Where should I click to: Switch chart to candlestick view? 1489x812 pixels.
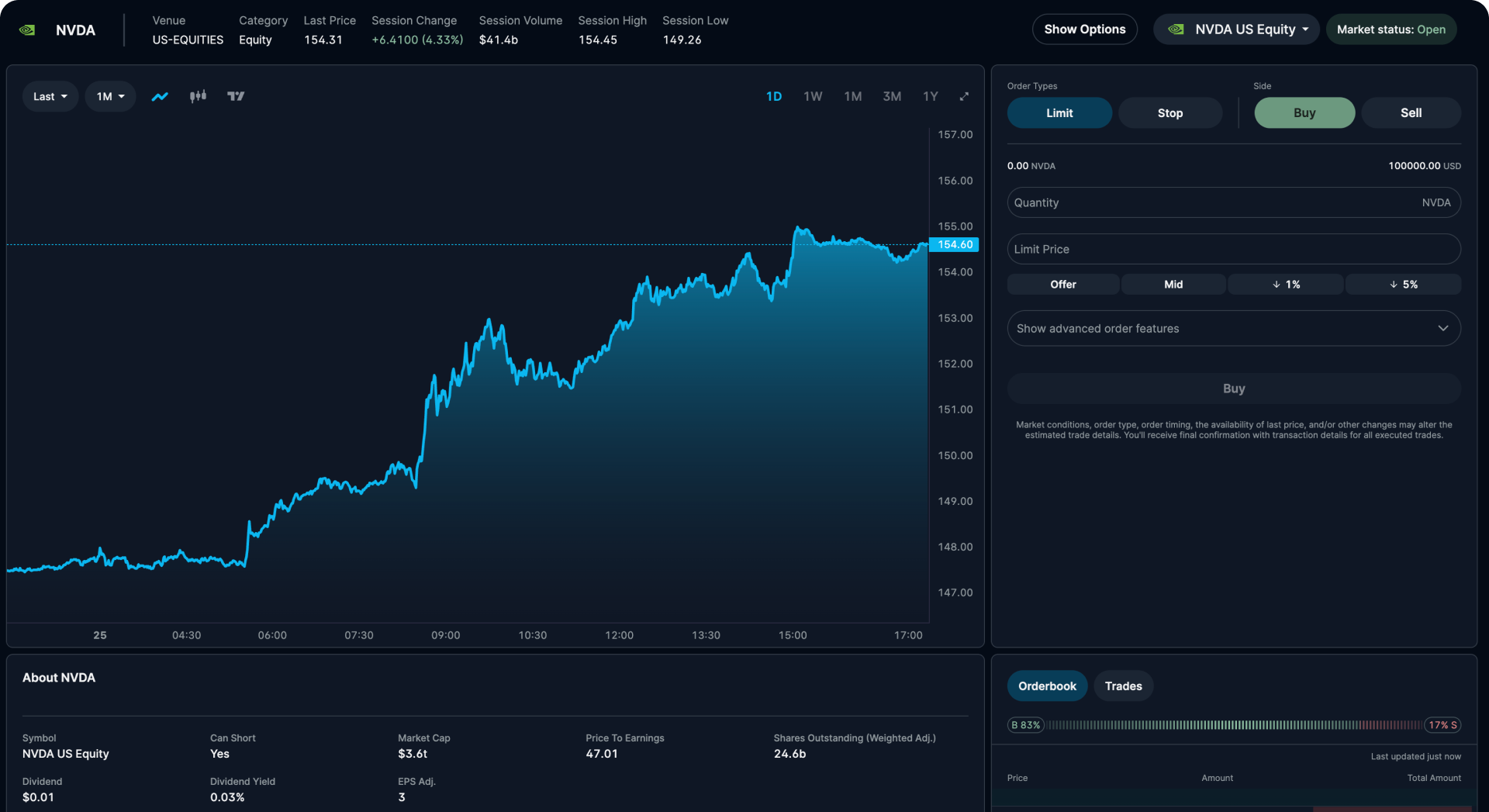[x=198, y=96]
